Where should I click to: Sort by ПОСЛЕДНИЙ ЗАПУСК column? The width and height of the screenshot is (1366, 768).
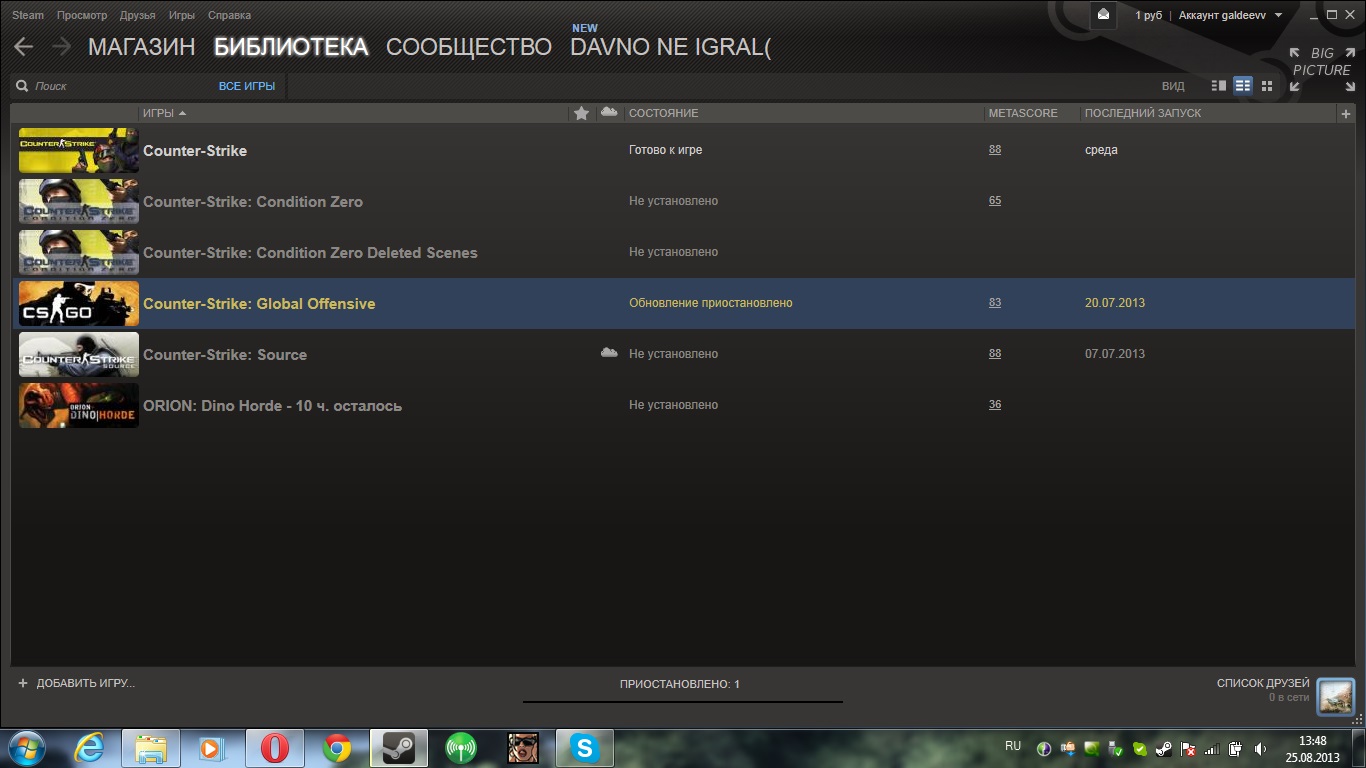click(x=1143, y=113)
